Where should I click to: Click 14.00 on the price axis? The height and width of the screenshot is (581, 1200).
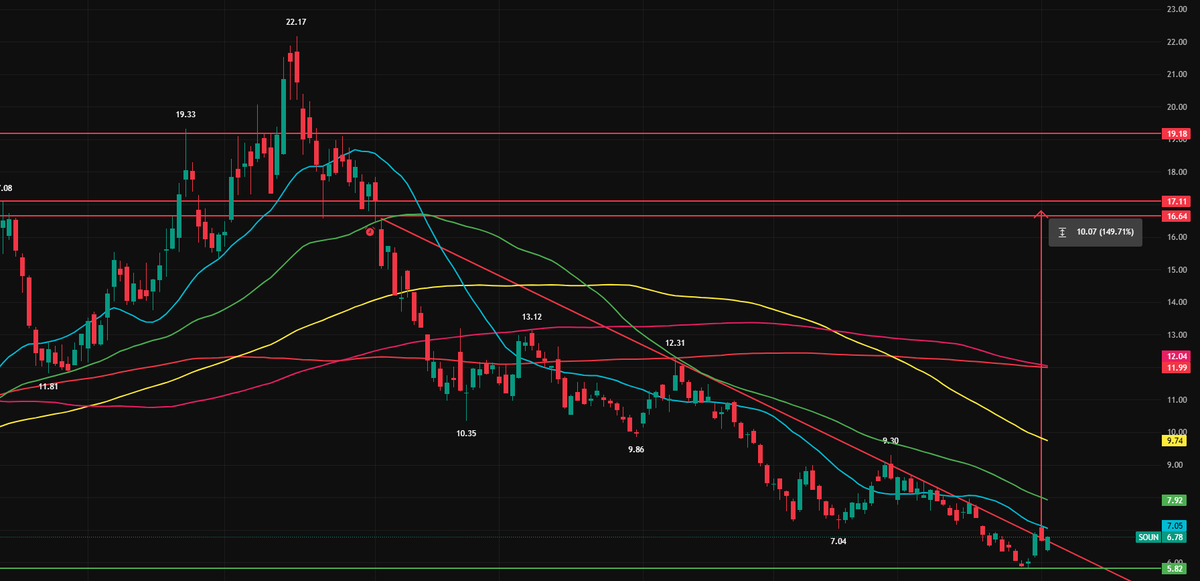tap(1176, 302)
